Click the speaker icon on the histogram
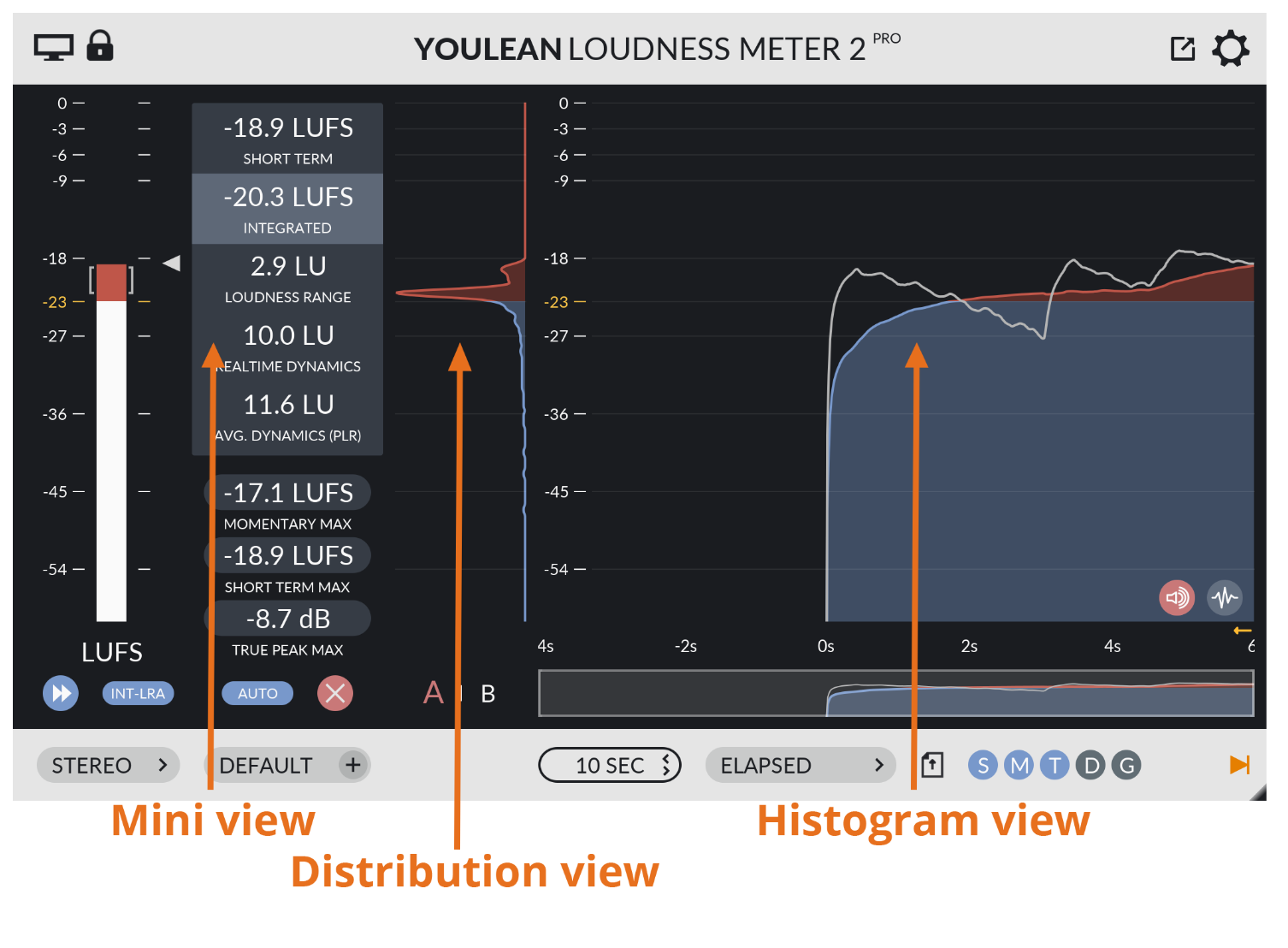Screen dimensions: 1288x948 [x=1177, y=597]
